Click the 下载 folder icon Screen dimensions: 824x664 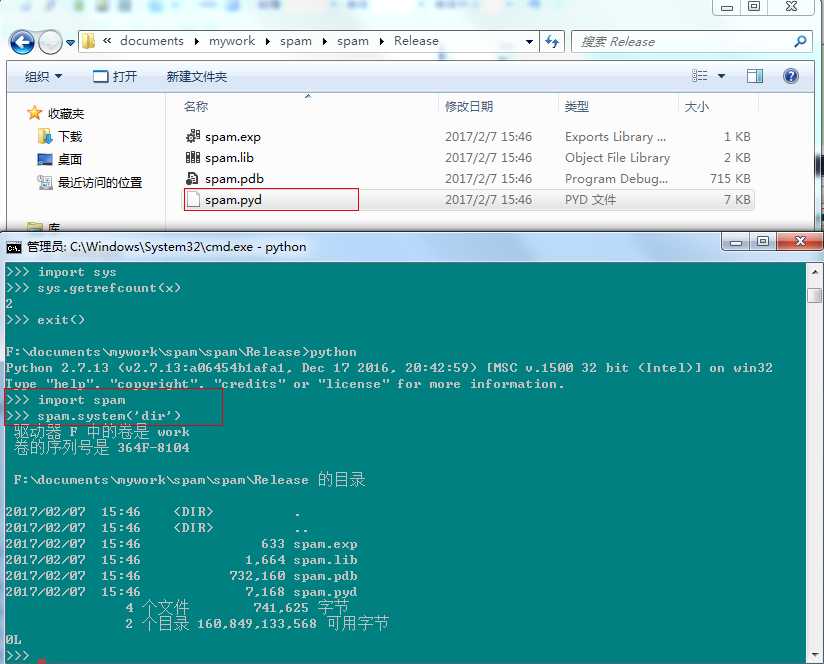pos(45,136)
